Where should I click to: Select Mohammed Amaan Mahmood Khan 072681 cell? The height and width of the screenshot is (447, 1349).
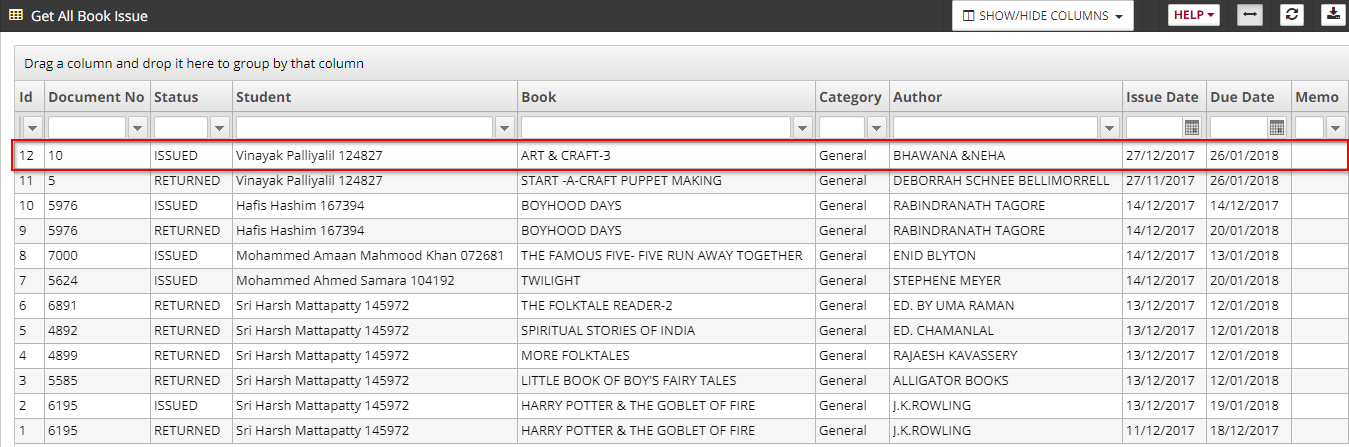click(375, 255)
